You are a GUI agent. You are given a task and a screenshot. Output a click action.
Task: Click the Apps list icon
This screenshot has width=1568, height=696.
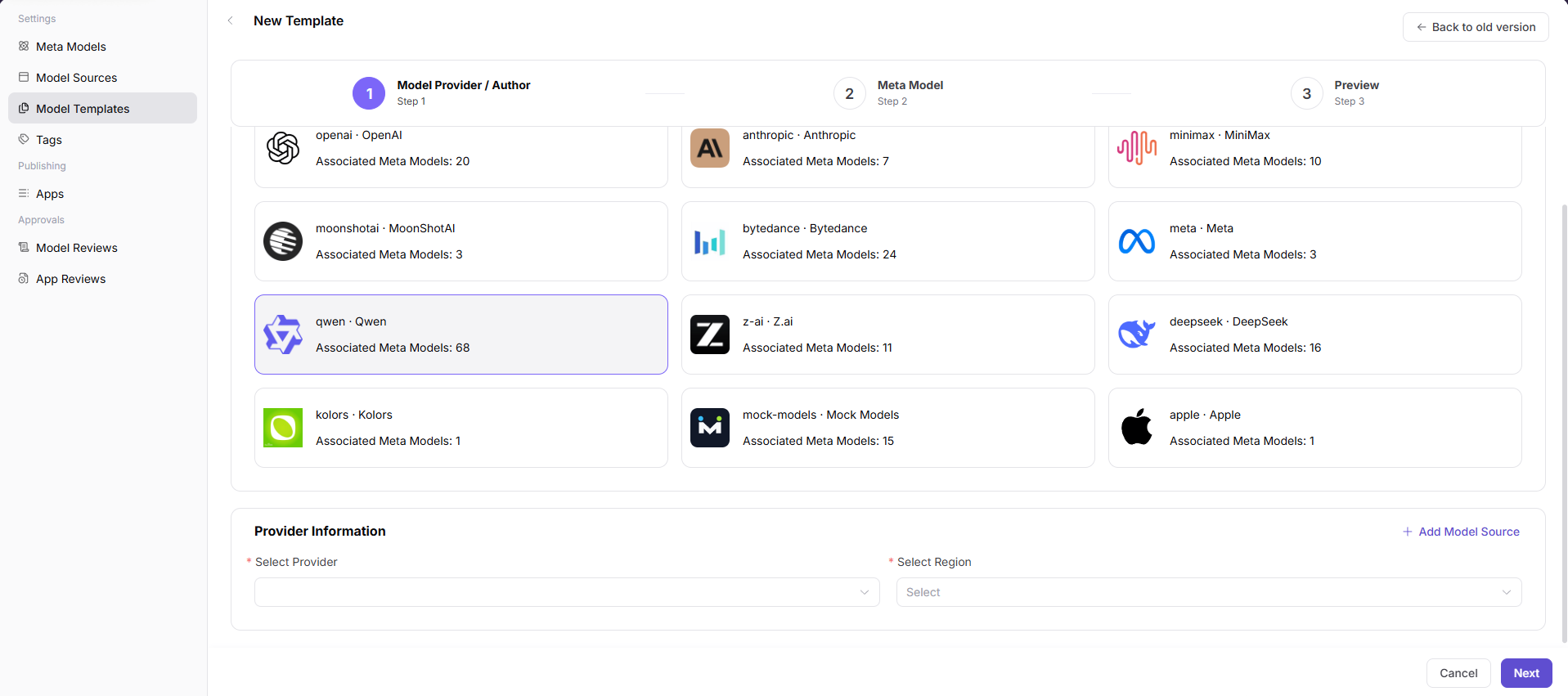click(24, 193)
